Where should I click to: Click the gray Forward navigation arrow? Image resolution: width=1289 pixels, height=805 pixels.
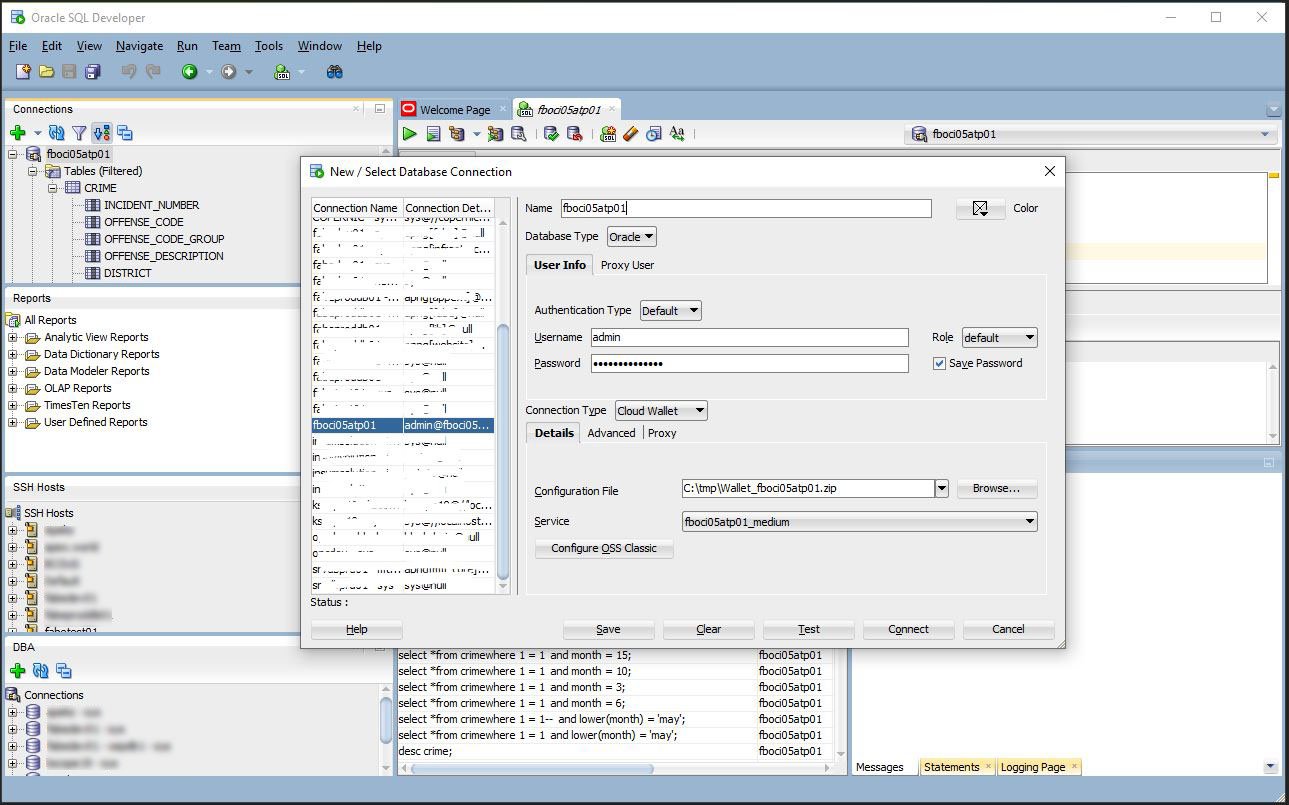click(229, 72)
